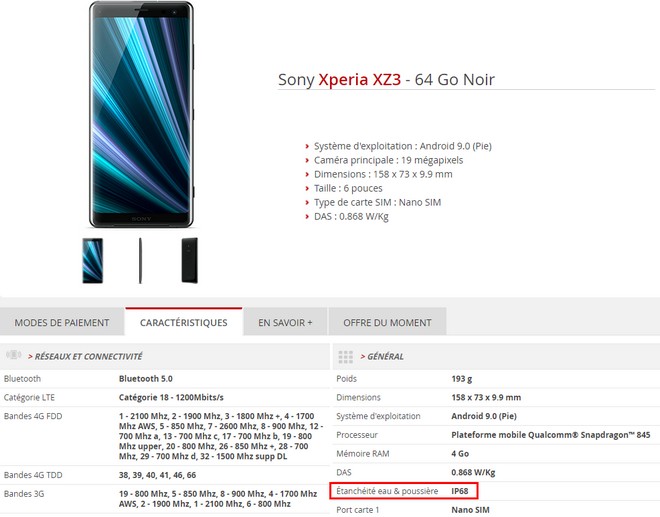Click the Général section header
This screenshot has width=660, height=517.
point(382,357)
